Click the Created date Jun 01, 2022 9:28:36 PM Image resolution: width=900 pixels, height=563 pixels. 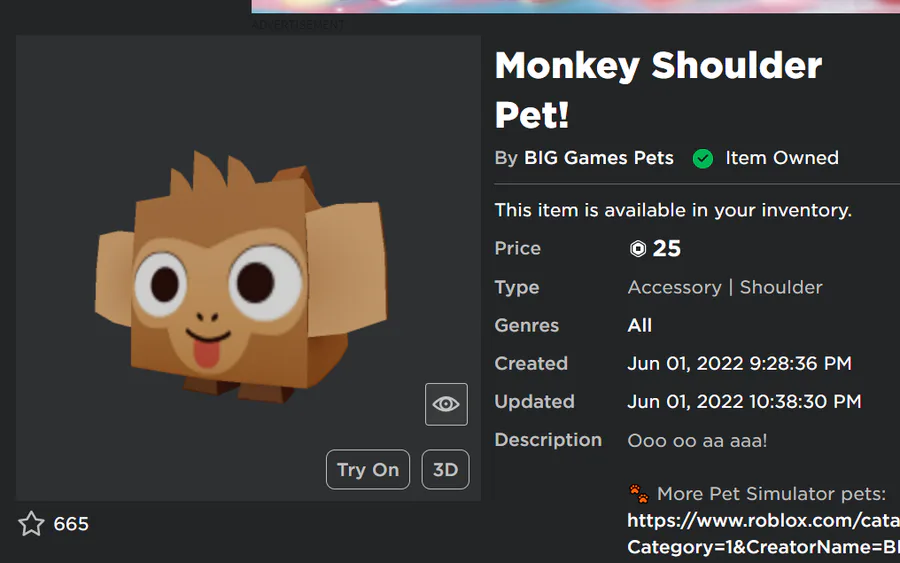click(x=739, y=363)
